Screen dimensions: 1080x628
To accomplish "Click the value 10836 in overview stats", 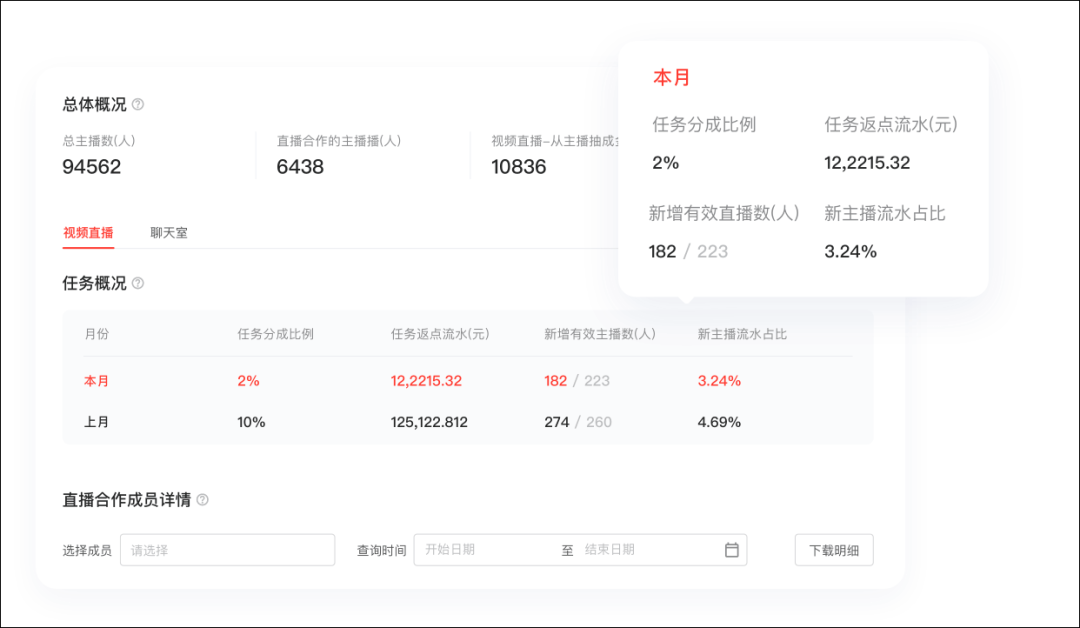I will pyautogui.click(x=519, y=167).
